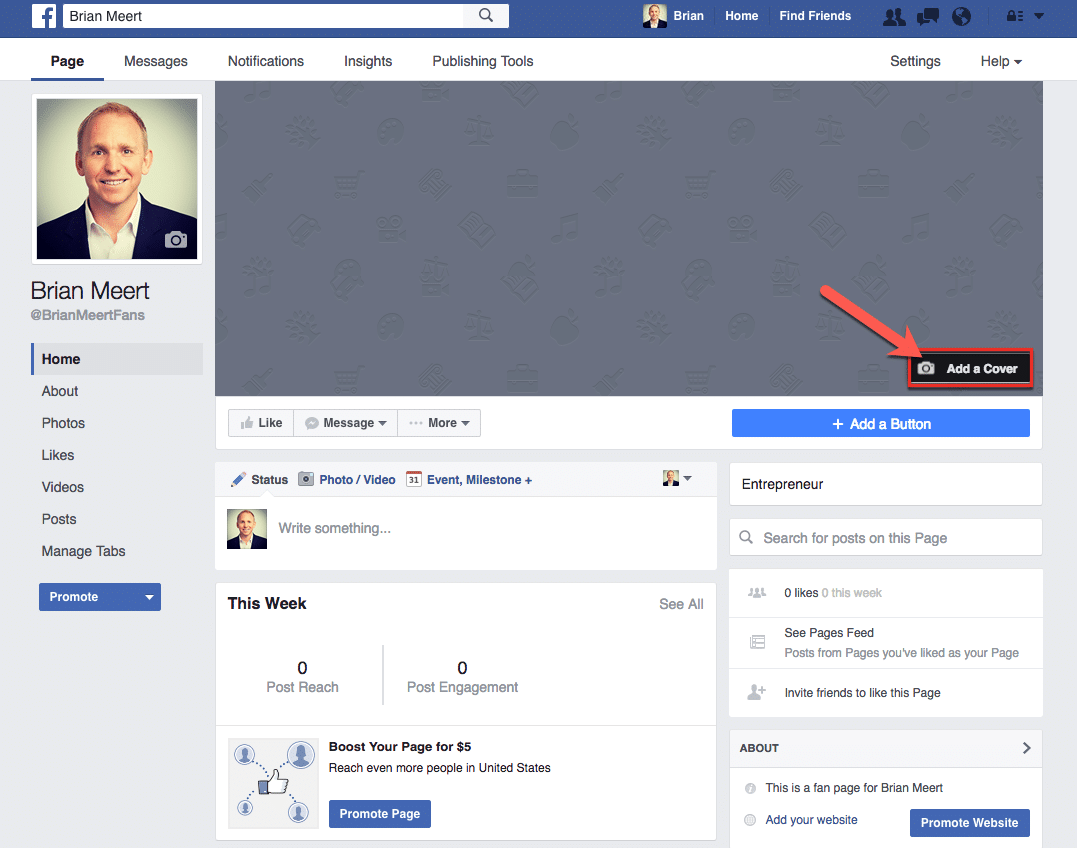
Task: Open the account menu arrow in top bar
Action: [x=1039, y=16]
